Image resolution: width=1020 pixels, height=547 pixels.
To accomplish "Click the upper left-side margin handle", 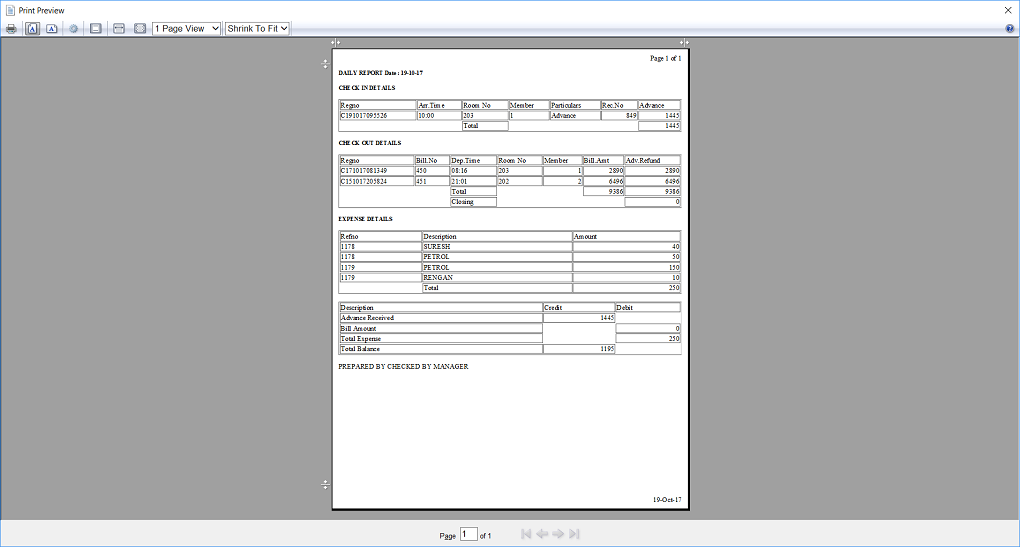I will pos(325,64).
